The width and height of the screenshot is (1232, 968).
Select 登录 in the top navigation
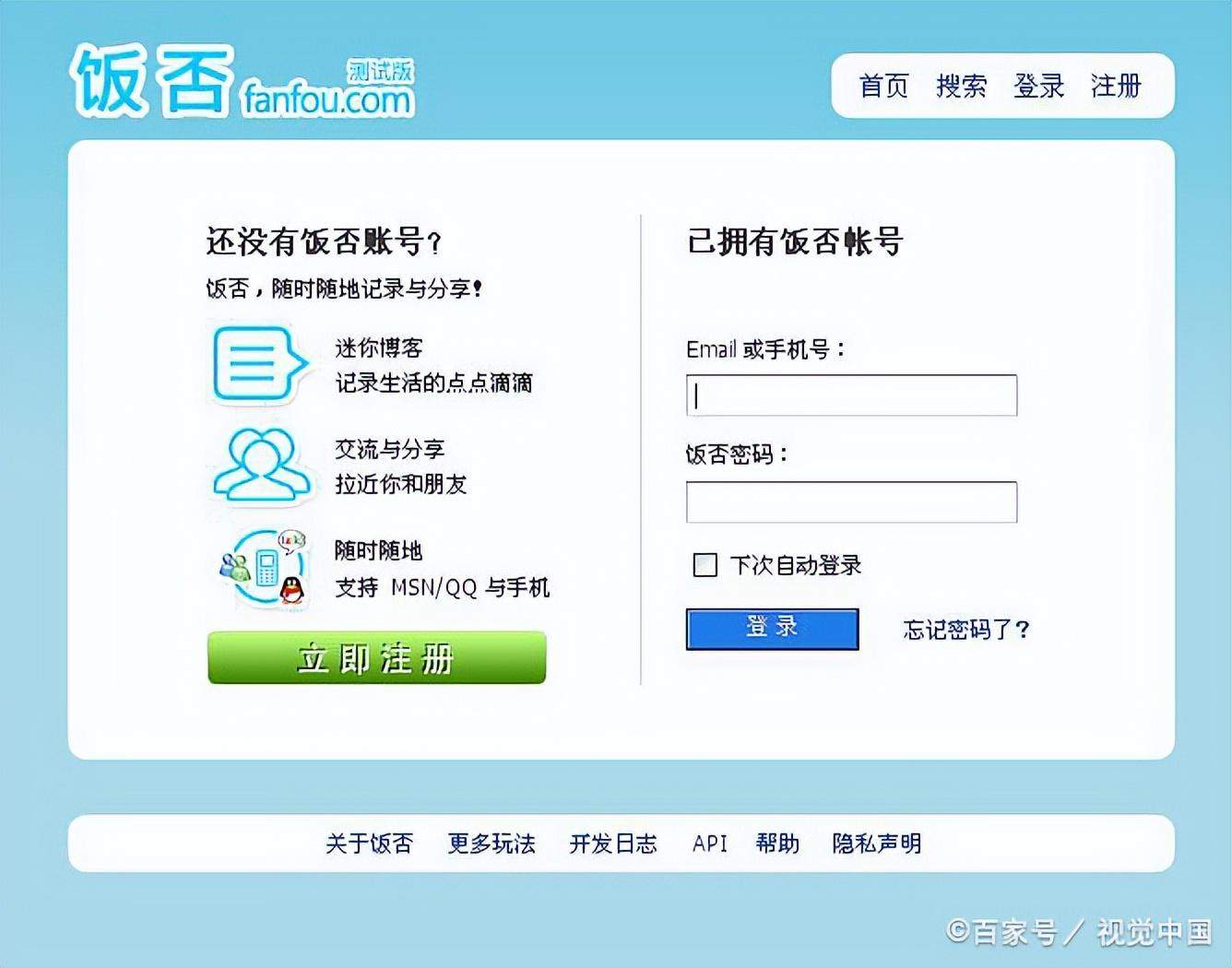pyautogui.click(x=1038, y=86)
